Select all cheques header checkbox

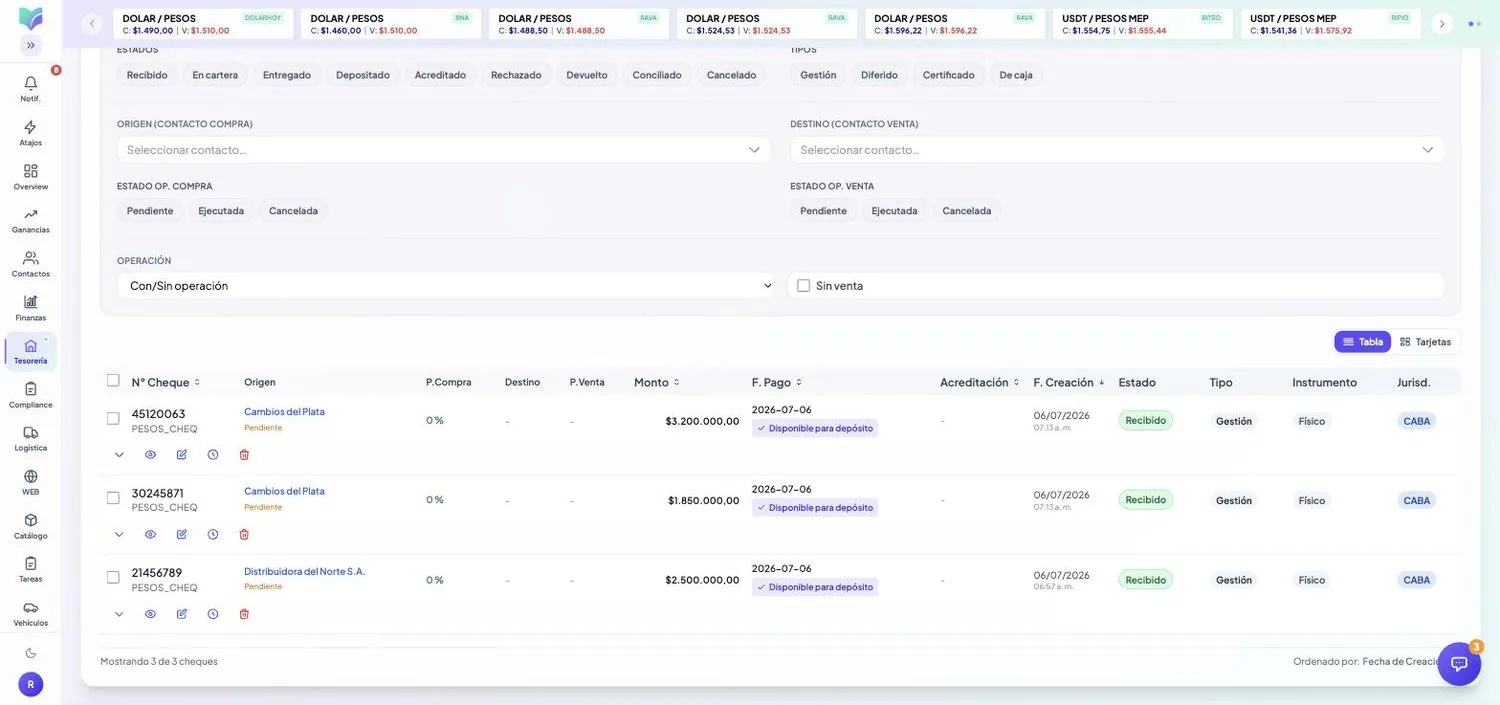click(113, 380)
